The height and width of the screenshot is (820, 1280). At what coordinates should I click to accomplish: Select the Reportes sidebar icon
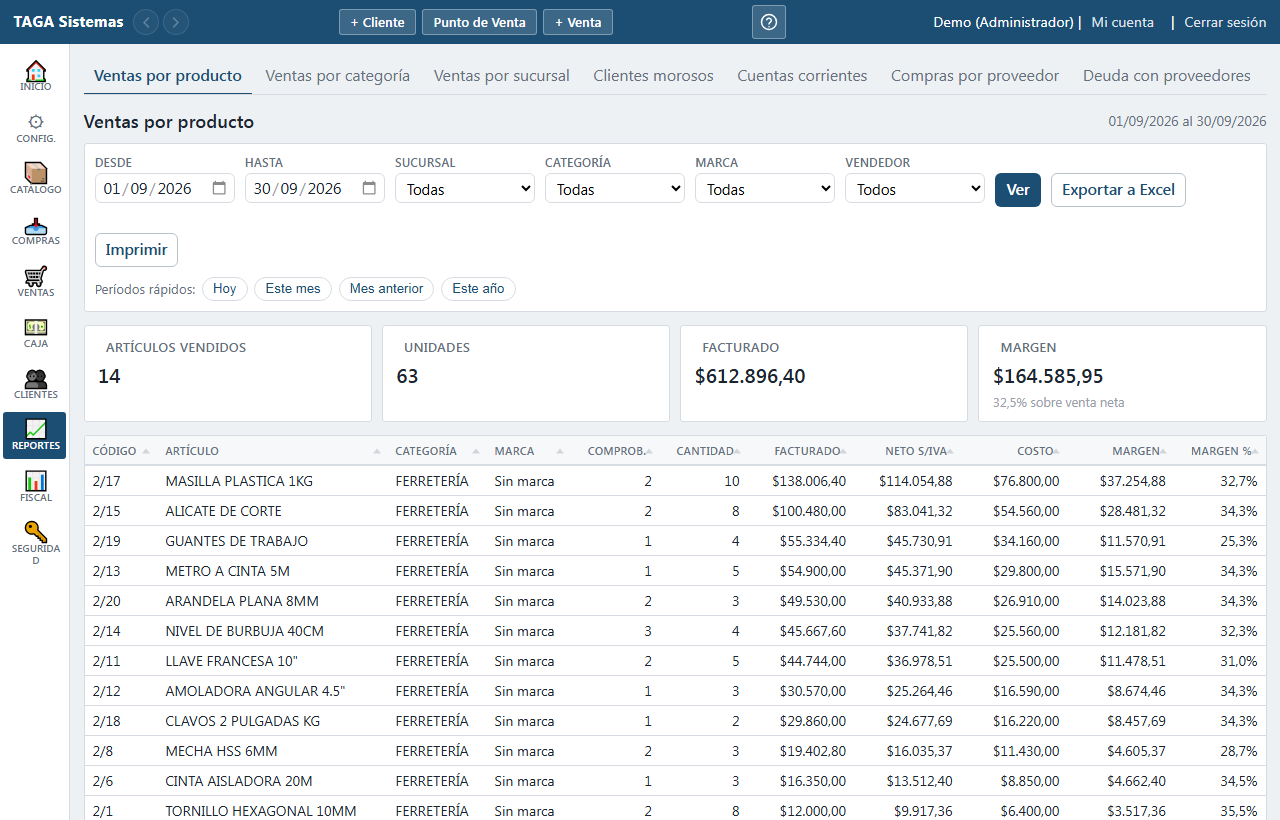click(35, 435)
